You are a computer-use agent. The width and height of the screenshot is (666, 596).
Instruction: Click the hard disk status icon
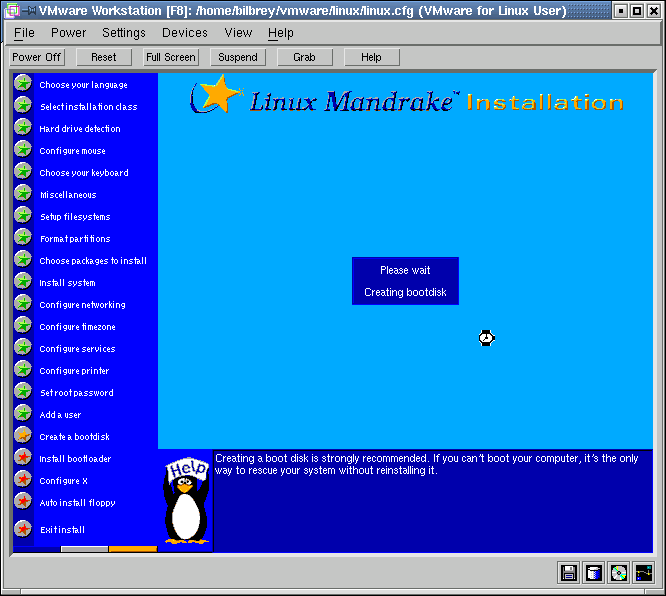[x=594, y=573]
